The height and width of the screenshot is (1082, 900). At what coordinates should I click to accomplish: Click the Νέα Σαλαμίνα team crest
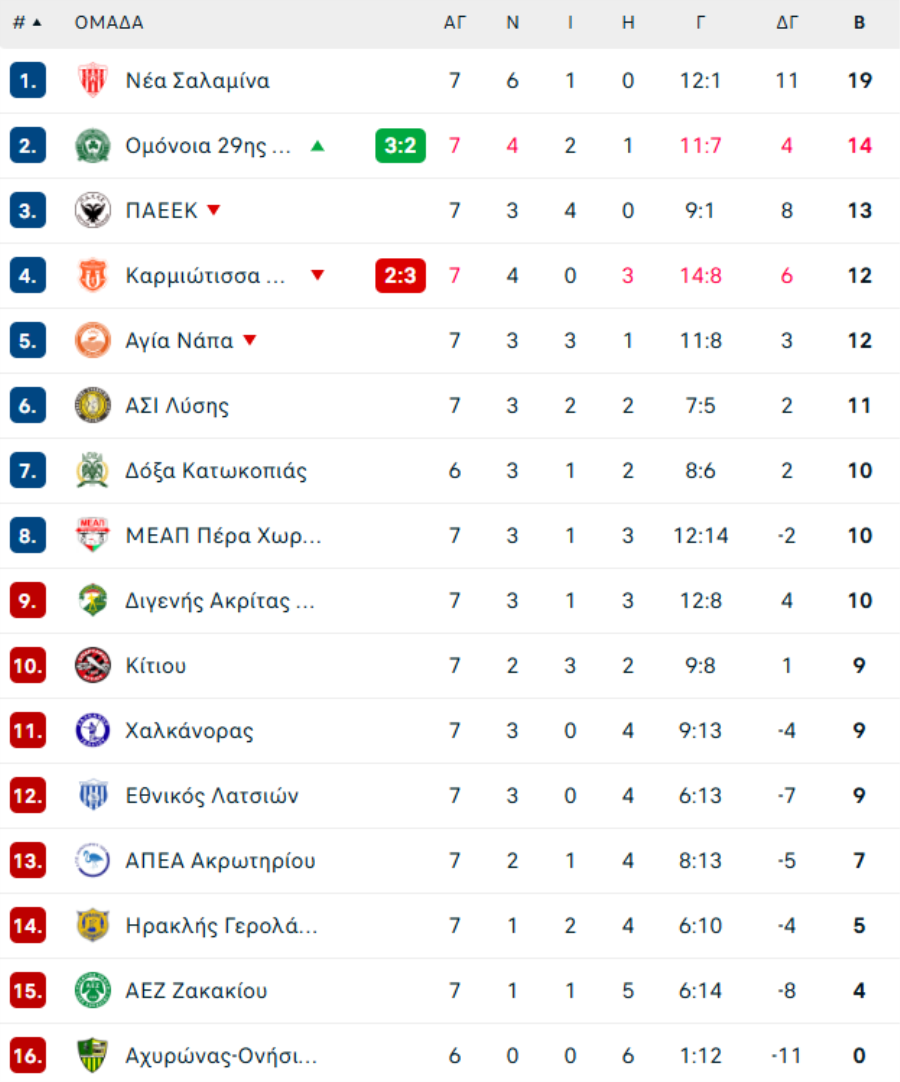pyautogui.click(x=93, y=81)
